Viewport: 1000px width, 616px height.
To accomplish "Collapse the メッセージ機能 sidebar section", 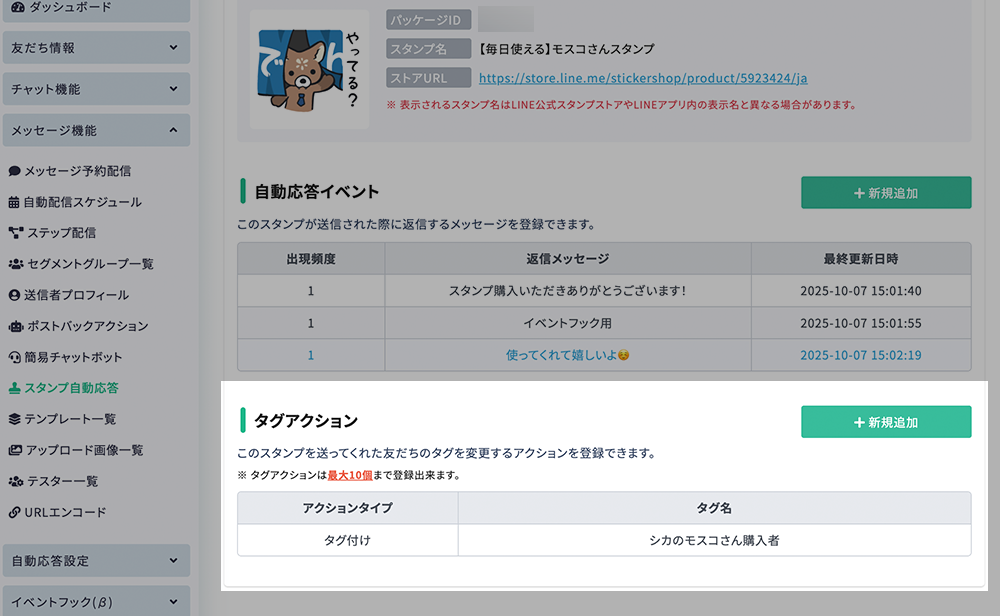I will tap(95, 130).
